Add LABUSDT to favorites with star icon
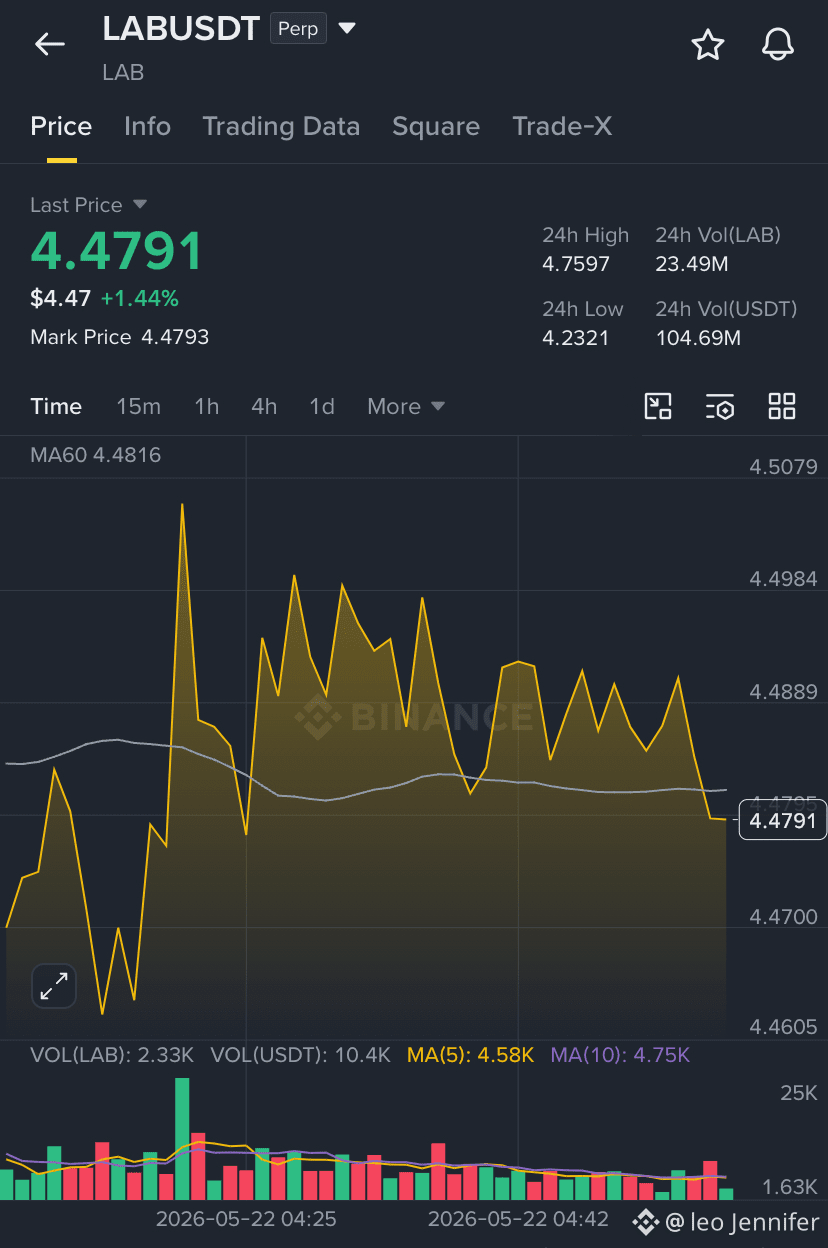828x1248 pixels. click(708, 44)
